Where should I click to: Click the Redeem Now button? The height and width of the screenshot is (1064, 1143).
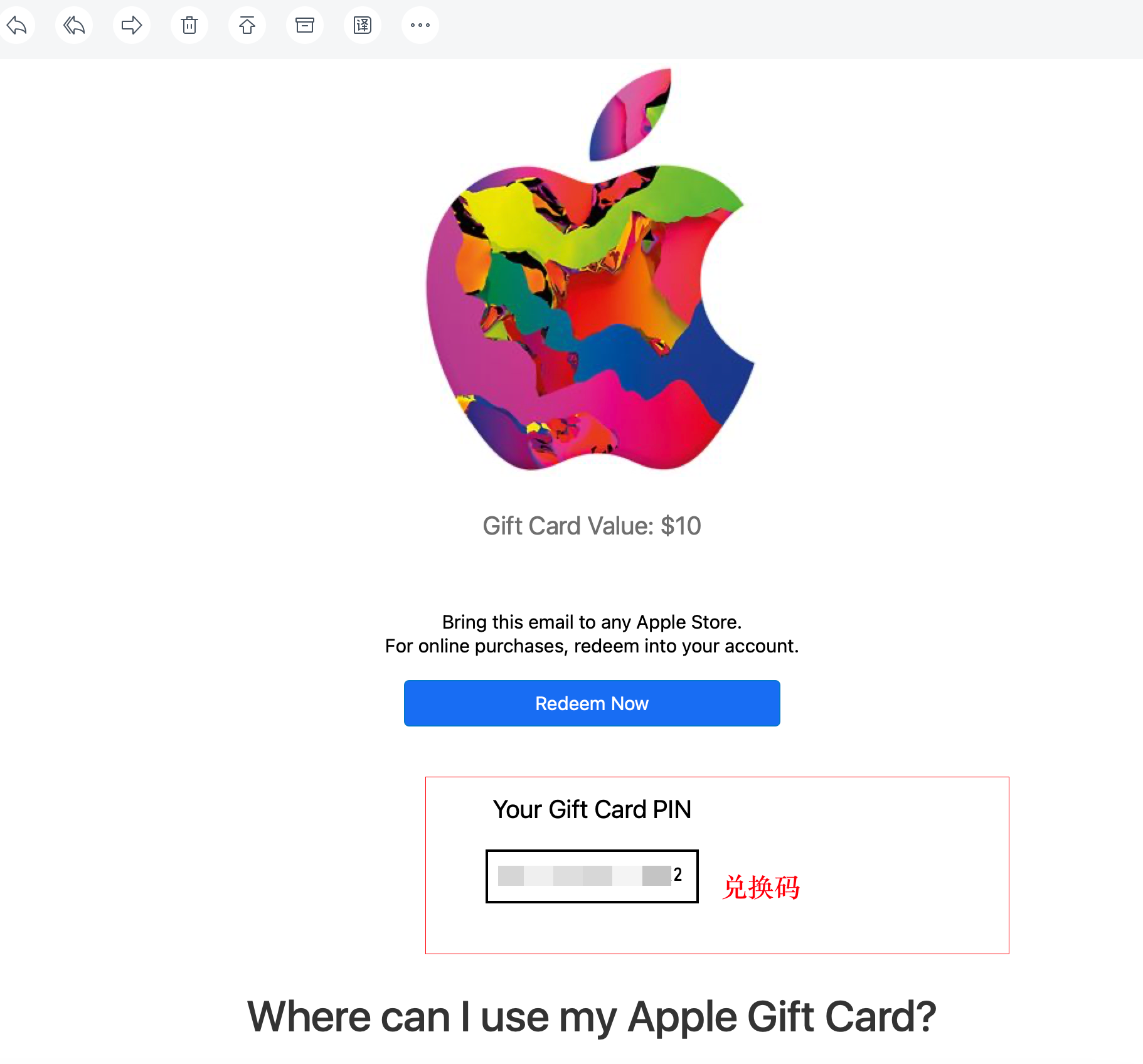pyautogui.click(x=592, y=703)
